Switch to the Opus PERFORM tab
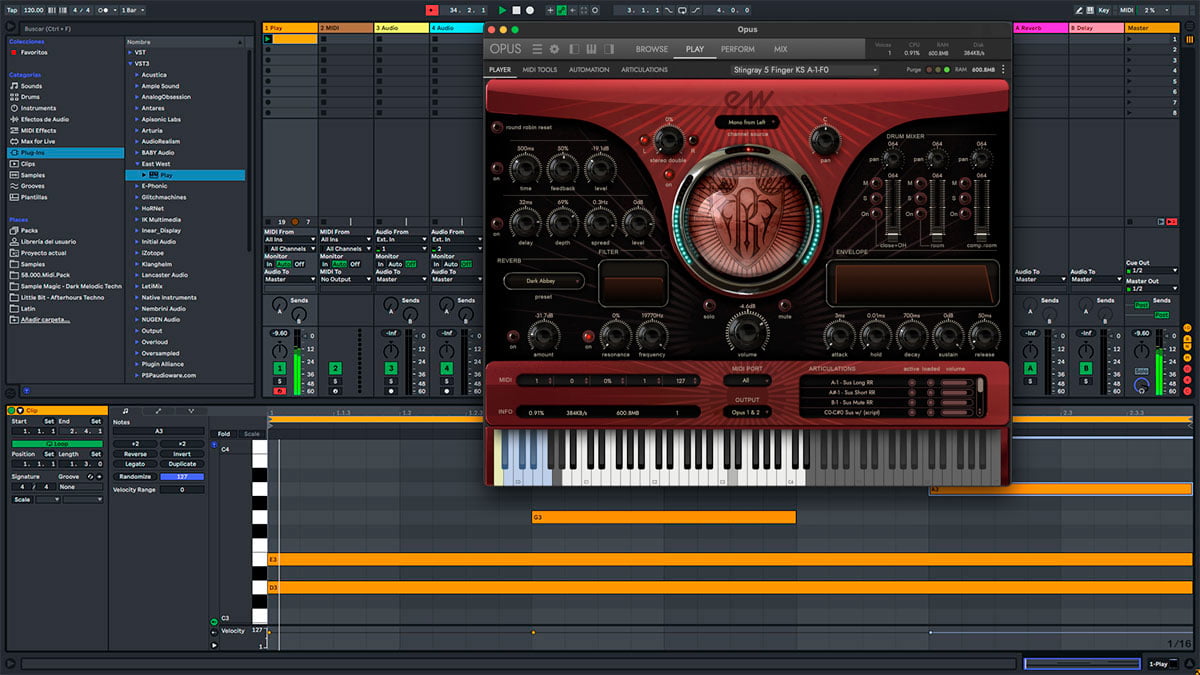 tap(738, 49)
